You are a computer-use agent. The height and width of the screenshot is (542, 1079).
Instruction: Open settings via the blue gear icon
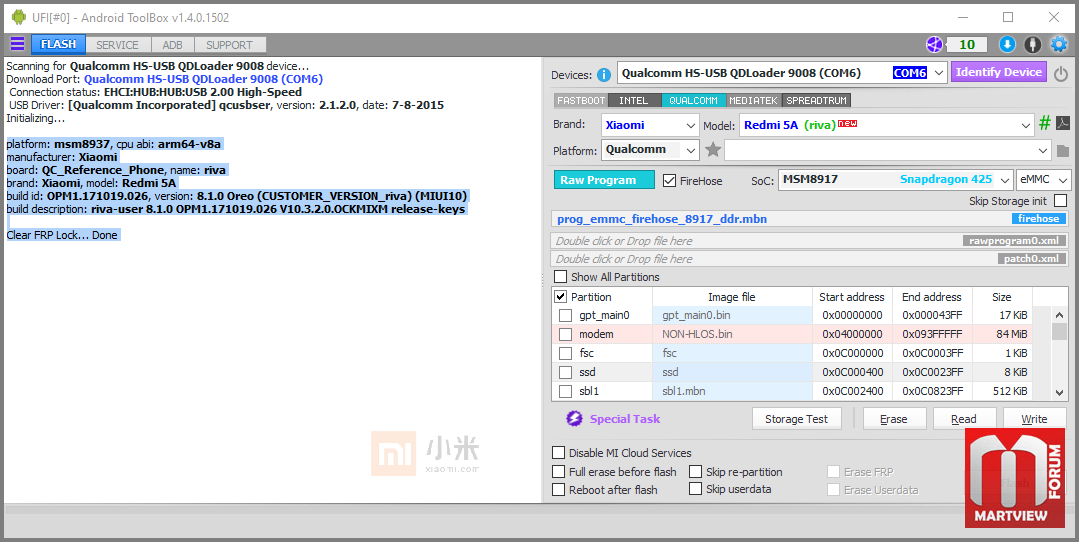click(x=1059, y=45)
